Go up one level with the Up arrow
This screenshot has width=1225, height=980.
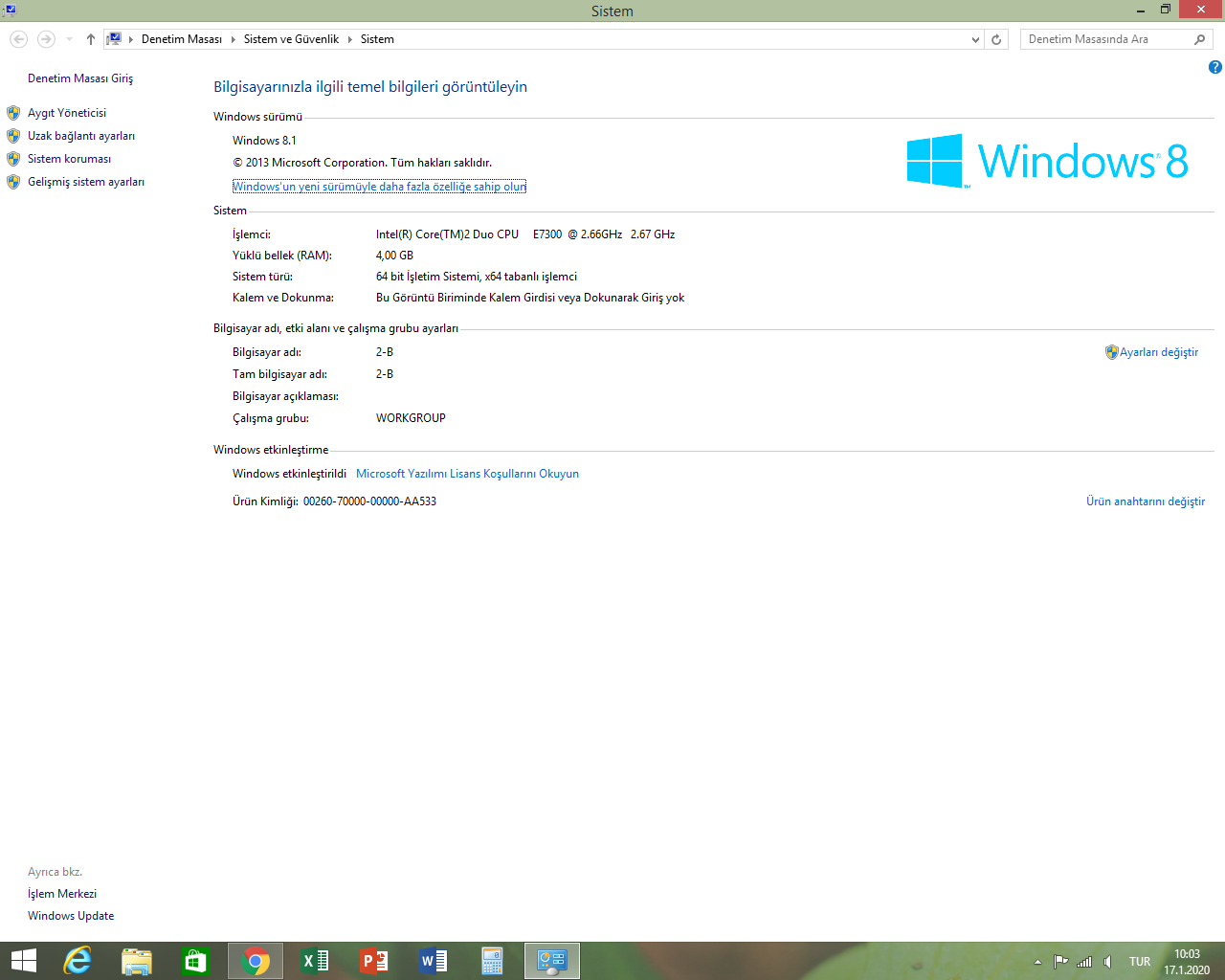pos(90,39)
